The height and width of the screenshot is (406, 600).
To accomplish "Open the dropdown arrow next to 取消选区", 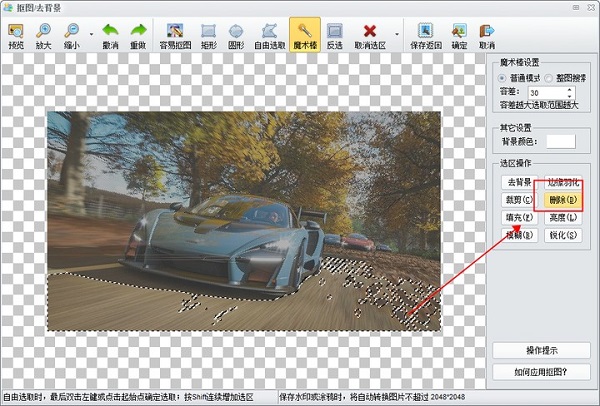I will coord(395,32).
